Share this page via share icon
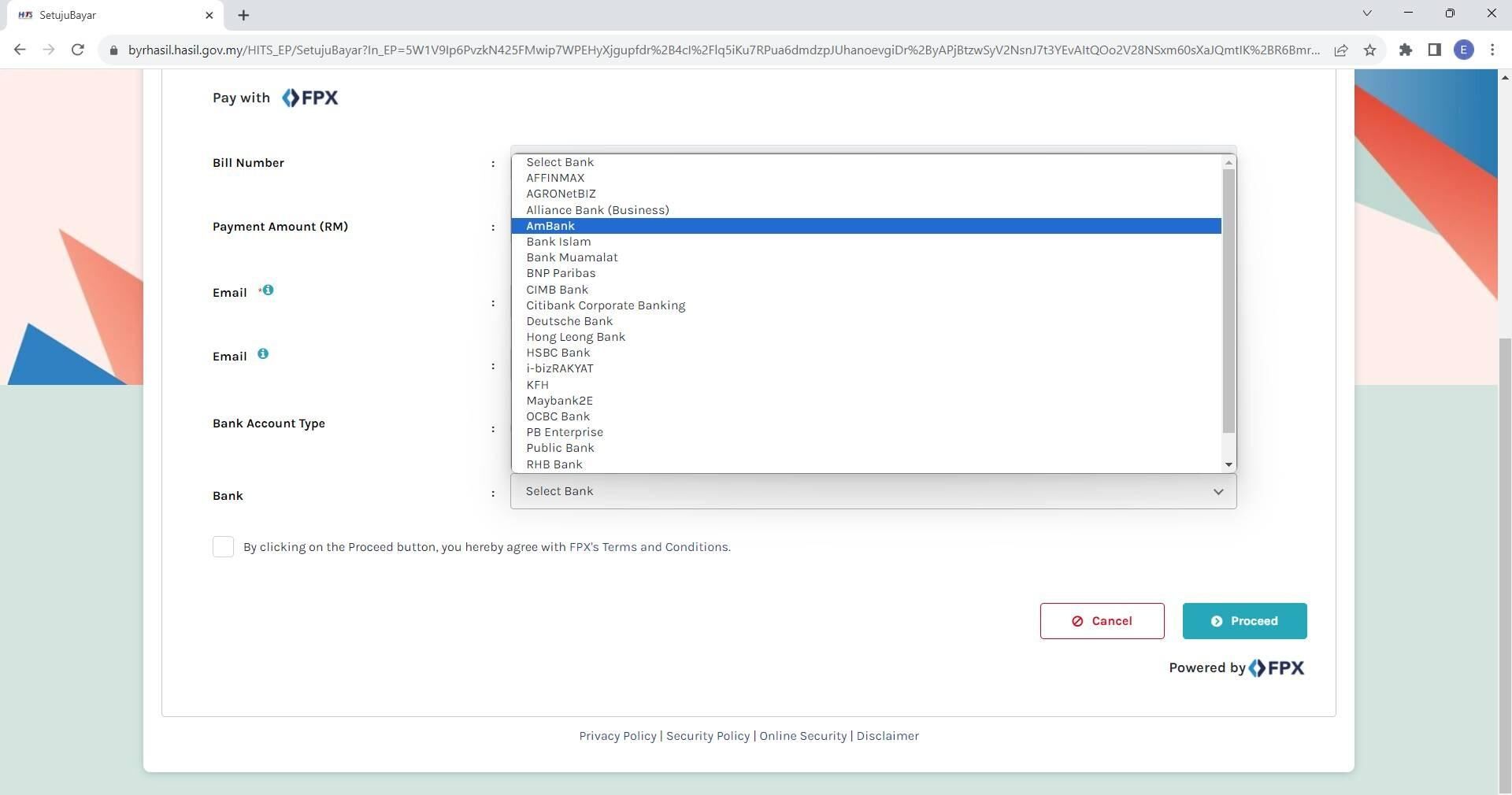The width and height of the screenshot is (1512, 795). (x=1340, y=50)
